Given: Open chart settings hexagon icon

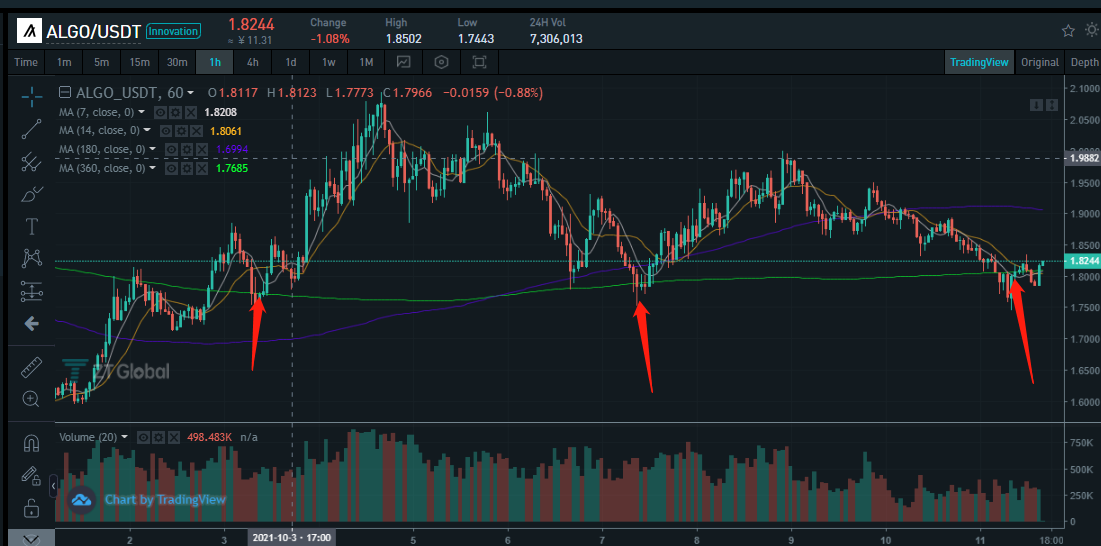Looking at the screenshot, I should tap(441, 62).
